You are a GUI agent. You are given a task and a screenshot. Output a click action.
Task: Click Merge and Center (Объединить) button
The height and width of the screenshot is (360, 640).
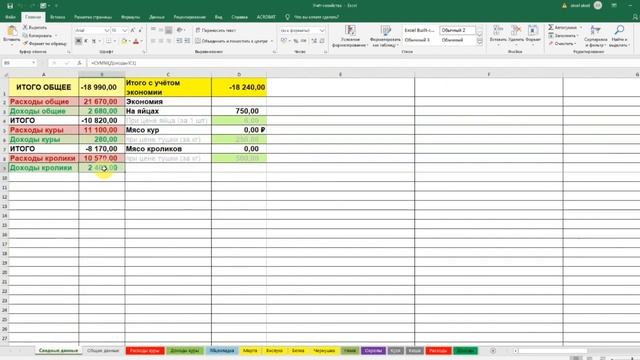pos(231,41)
